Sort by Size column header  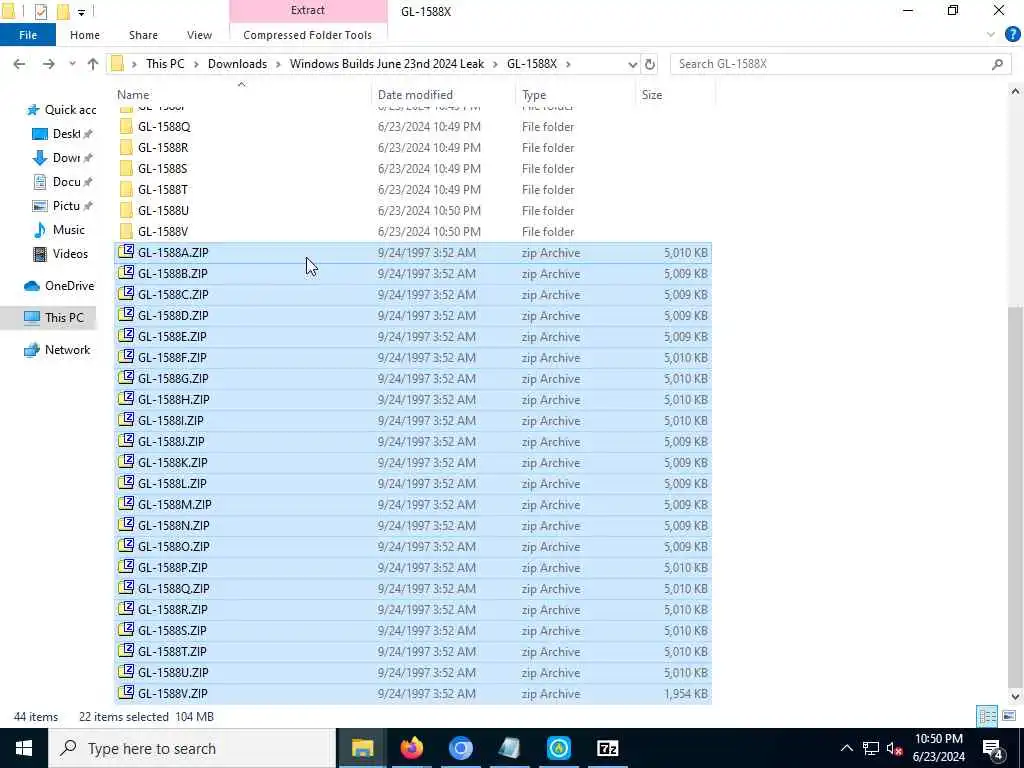tap(652, 95)
